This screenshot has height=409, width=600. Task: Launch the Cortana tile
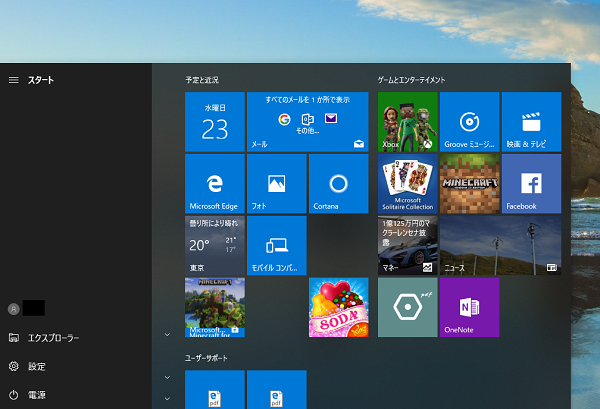pyautogui.click(x=338, y=183)
